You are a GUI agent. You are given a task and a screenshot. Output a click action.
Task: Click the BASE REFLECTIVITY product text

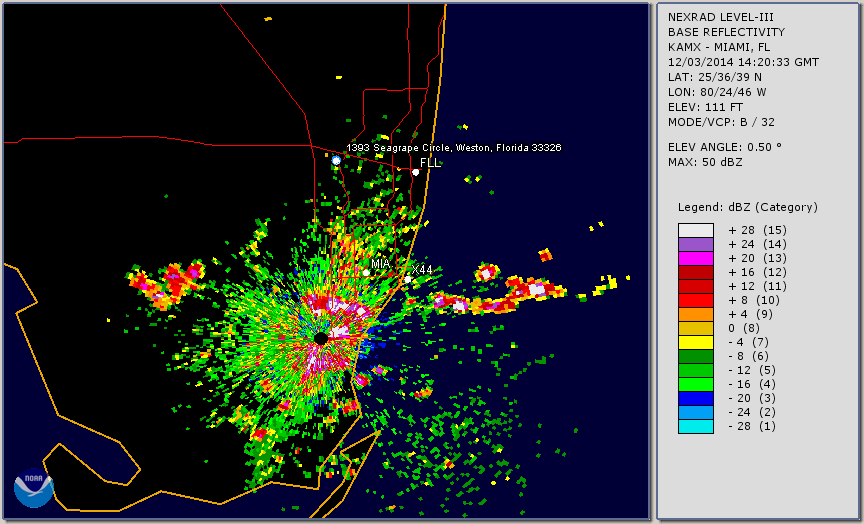click(726, 33)
